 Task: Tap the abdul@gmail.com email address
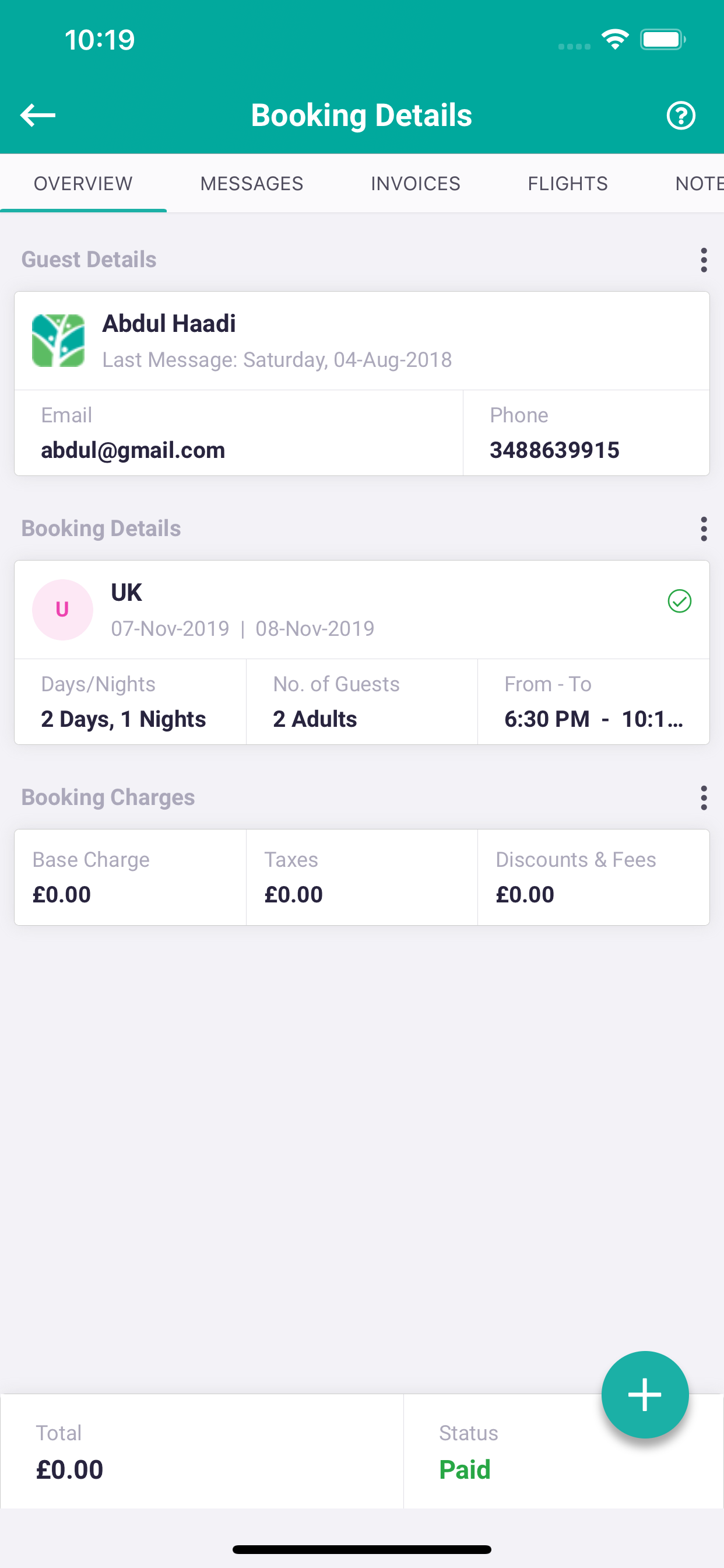tap(133, 450)
